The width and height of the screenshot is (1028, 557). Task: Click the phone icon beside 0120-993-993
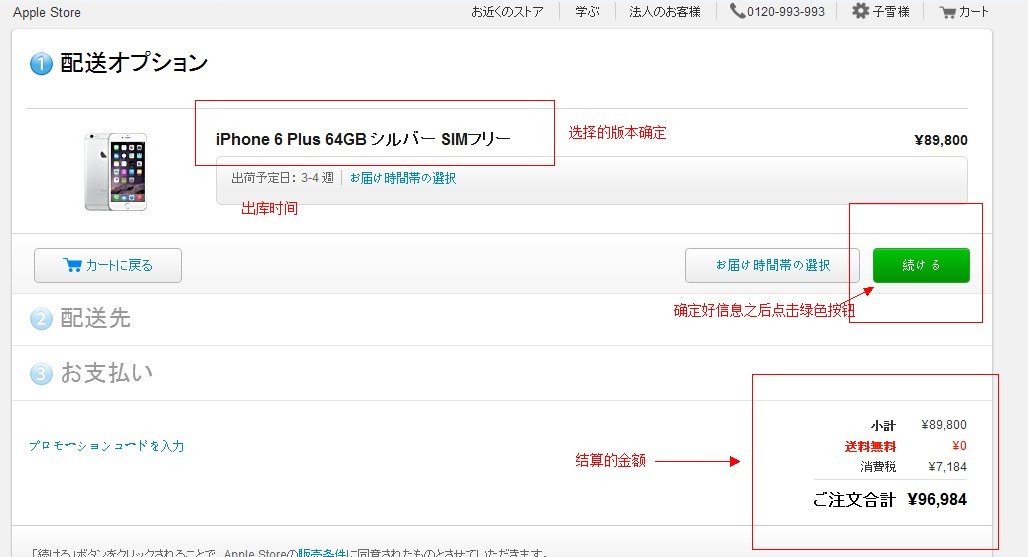[738, 11]
